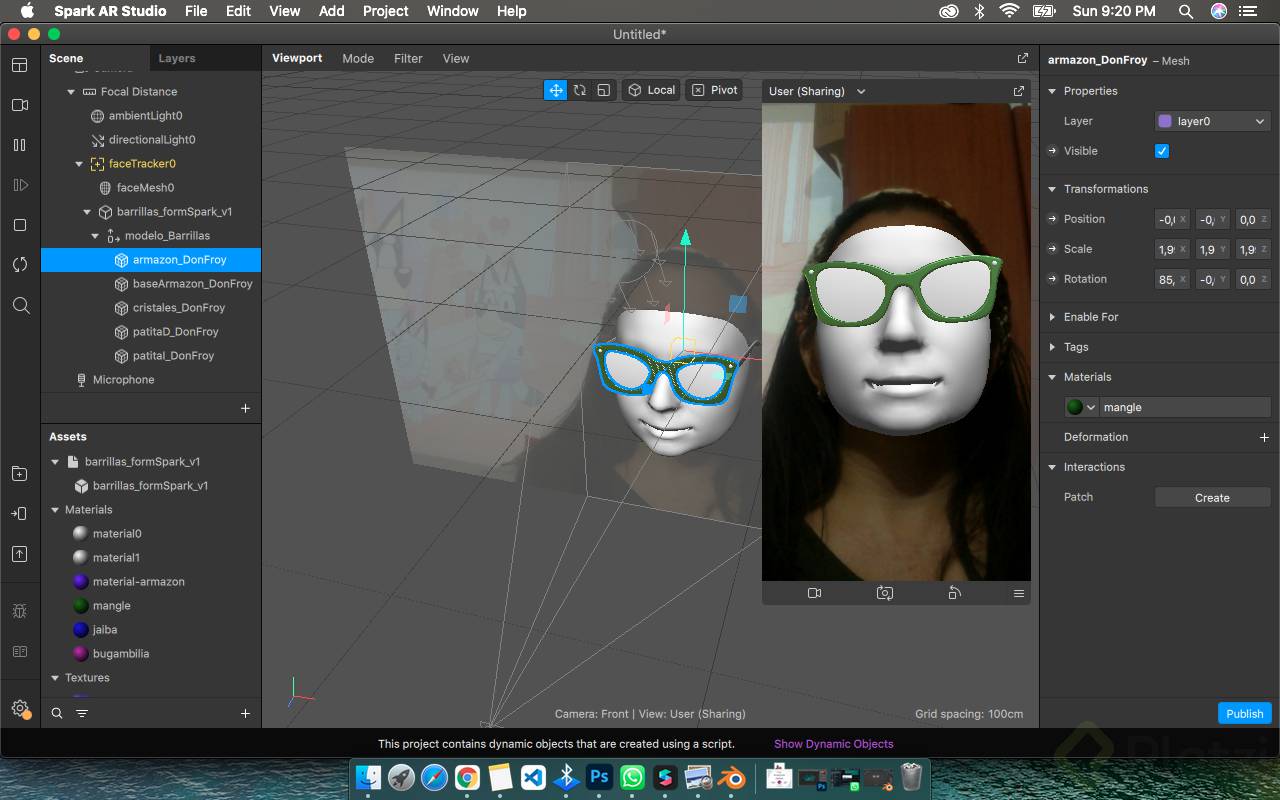Open the bug debug icon
1280x800 pixels.
pos(20,611)
